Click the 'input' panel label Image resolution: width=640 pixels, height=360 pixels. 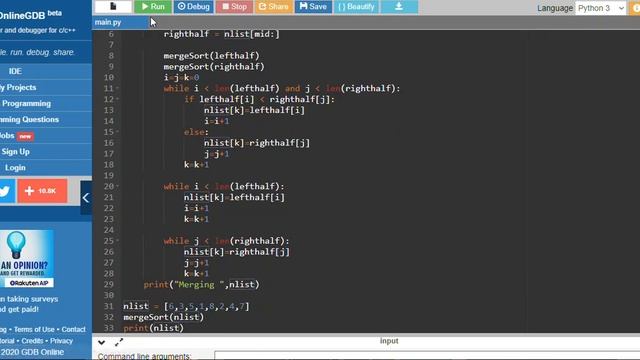[x=389, y=341]
